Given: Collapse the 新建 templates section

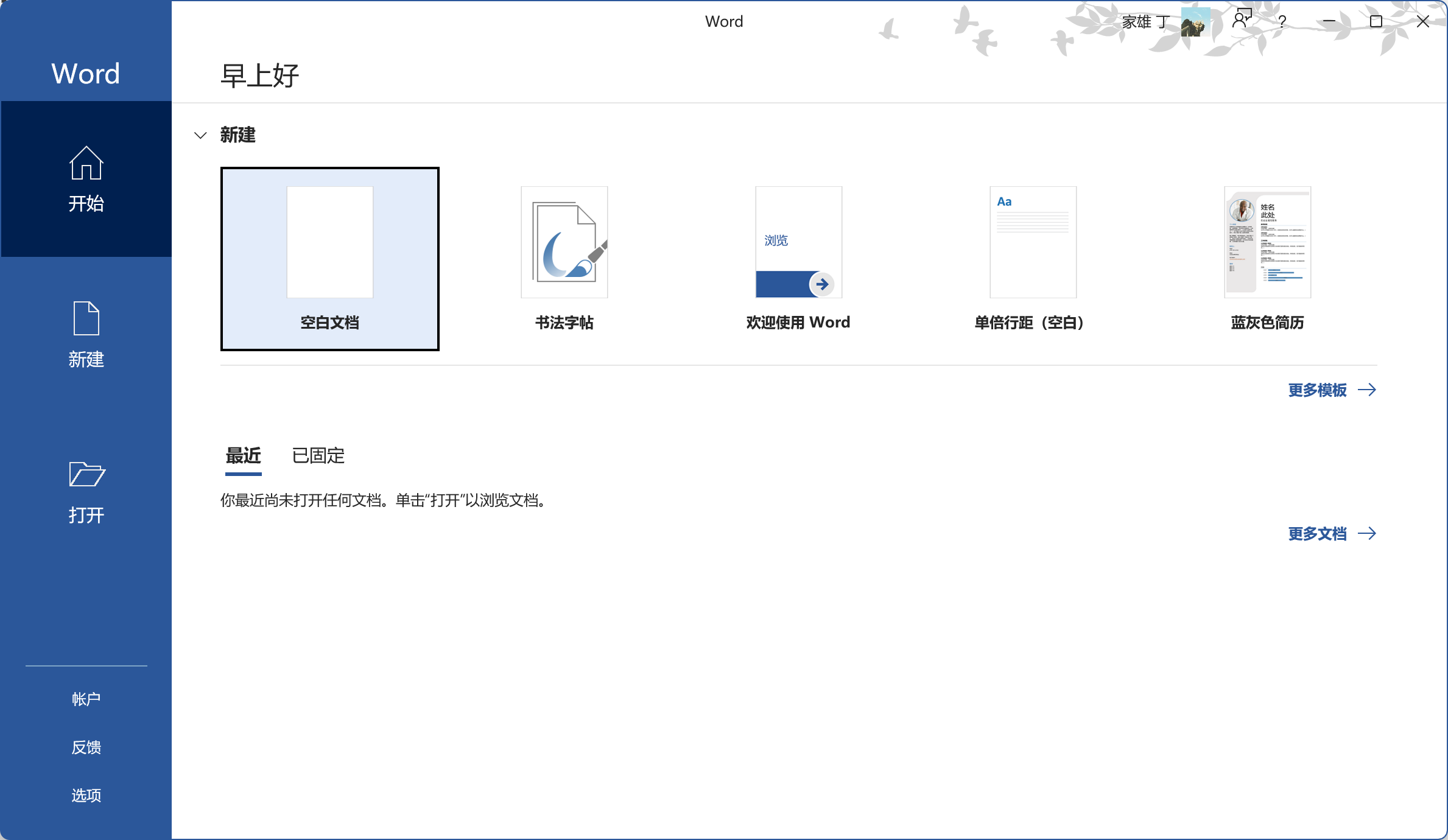Looking at the screenshot, I should (x=200, y=135).
